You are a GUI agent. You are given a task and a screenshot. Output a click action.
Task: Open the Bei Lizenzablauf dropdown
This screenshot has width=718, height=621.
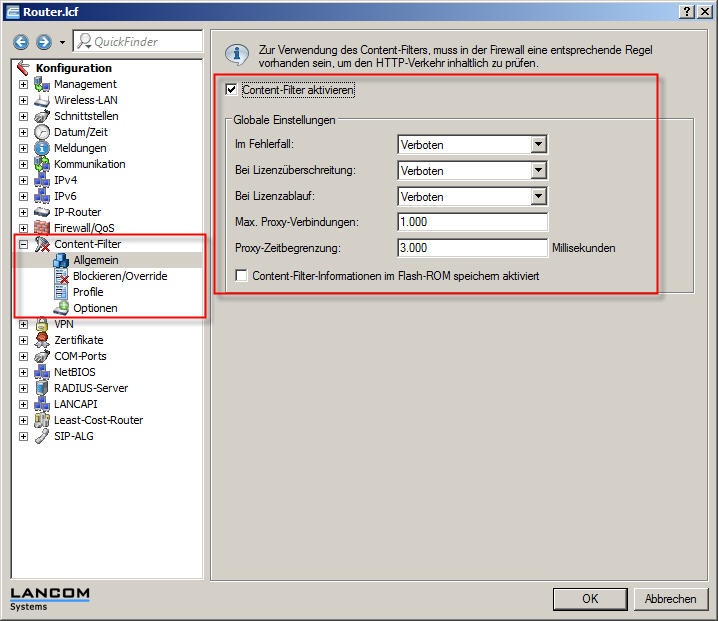(539, 197)
